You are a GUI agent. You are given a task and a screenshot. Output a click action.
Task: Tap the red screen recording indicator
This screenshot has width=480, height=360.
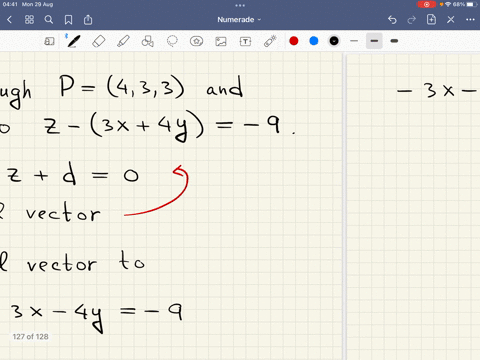[x=426, y=4]
